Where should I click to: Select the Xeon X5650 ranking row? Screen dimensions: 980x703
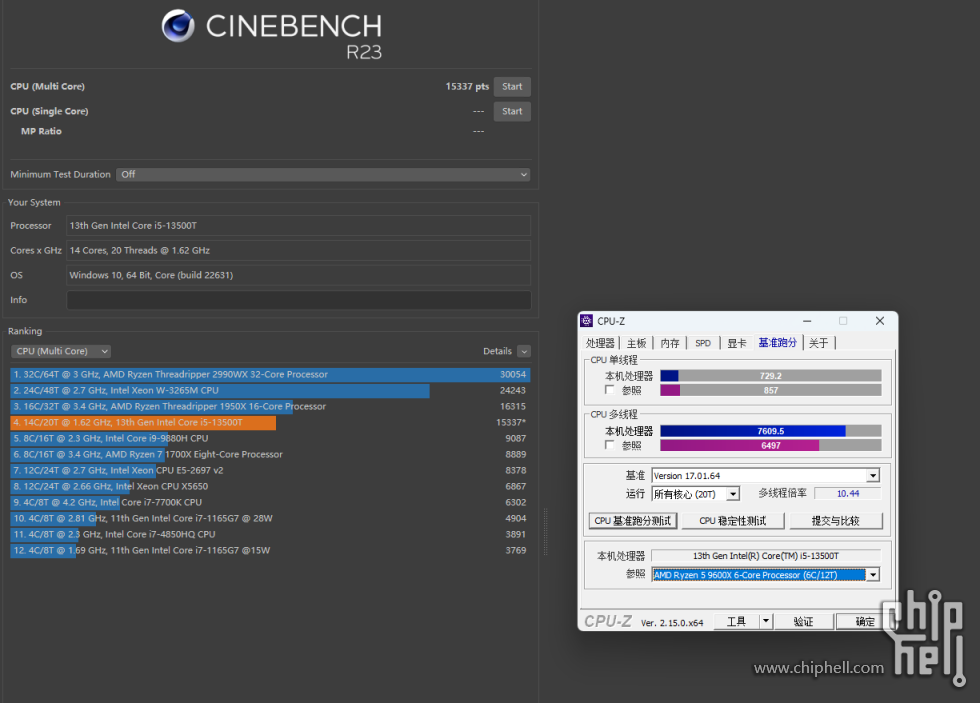(x=270, y=486)
